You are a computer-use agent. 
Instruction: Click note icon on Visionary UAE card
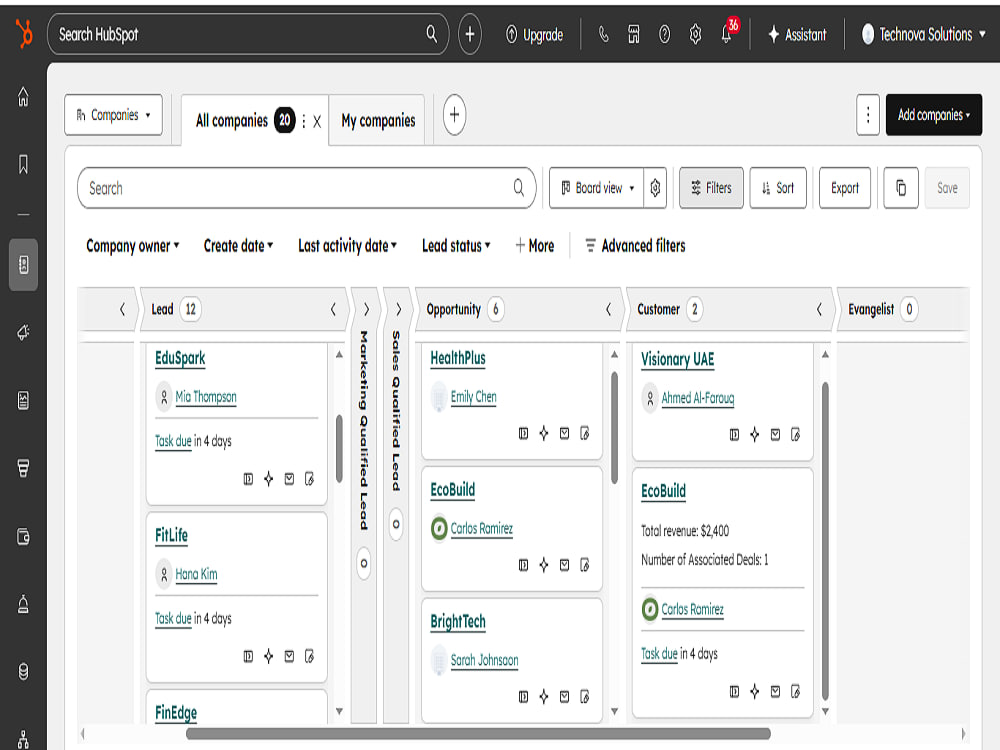click(796, 435)
